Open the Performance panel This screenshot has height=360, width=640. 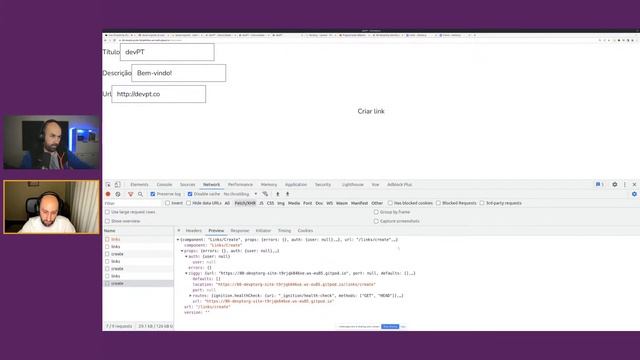coord(240,184)
